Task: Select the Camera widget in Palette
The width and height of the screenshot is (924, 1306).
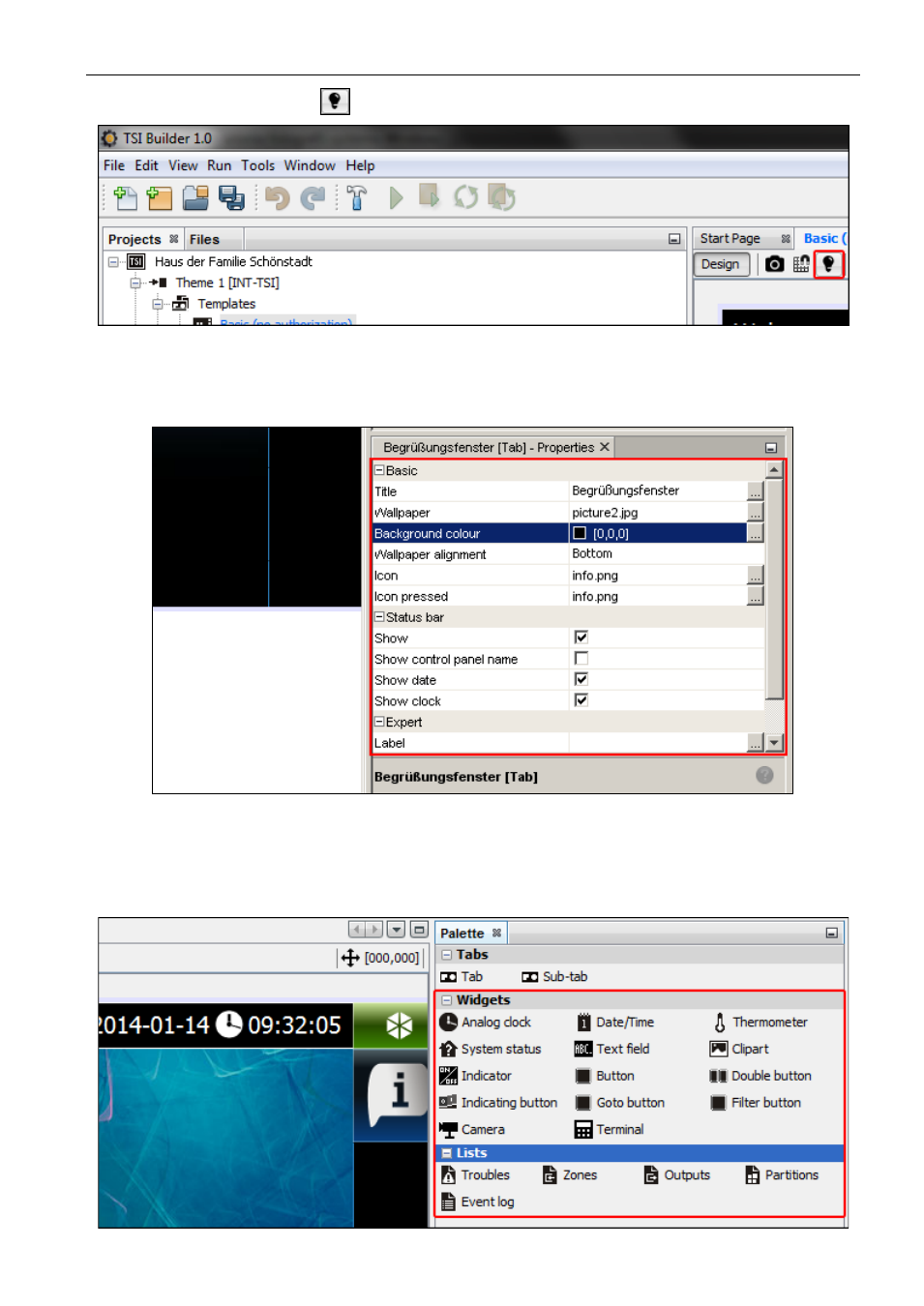Action: click(x=472, y=1129)
